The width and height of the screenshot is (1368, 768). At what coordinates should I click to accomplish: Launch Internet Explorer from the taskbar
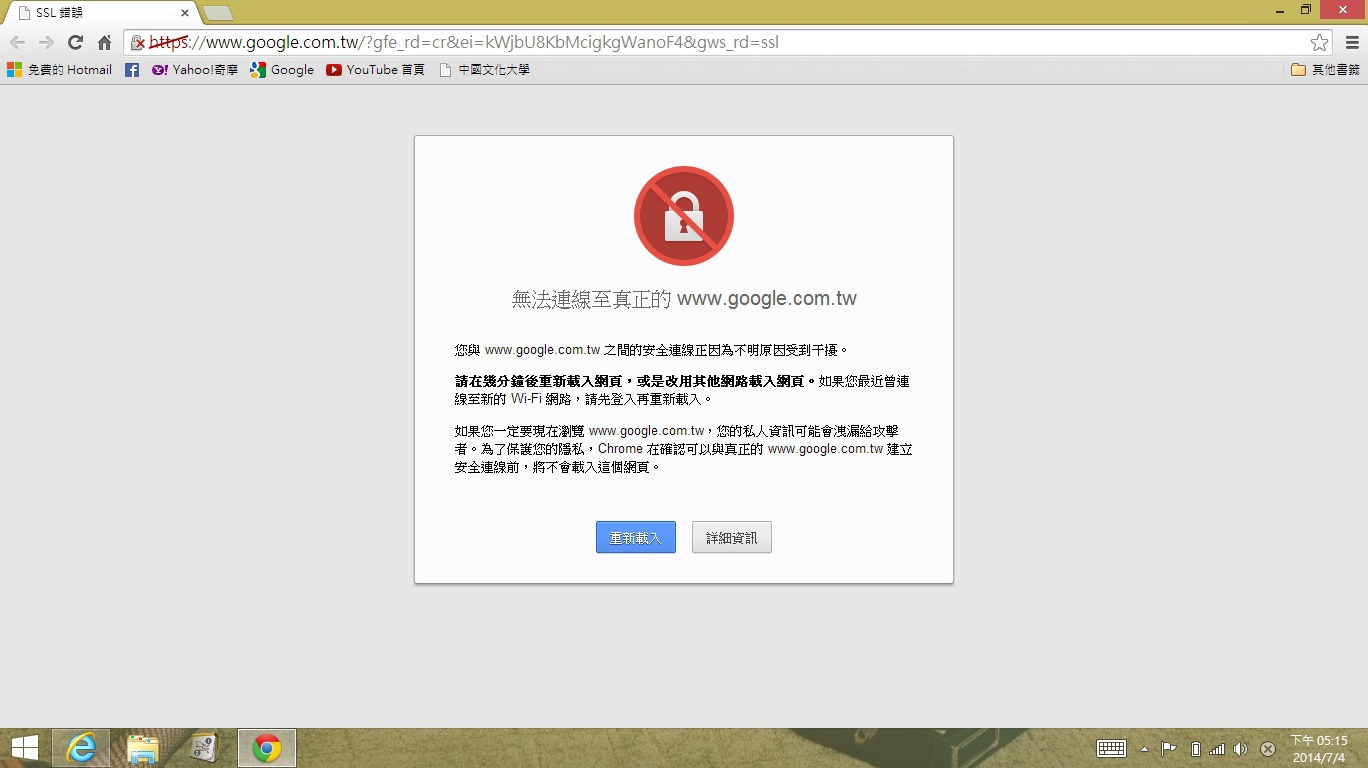coord(81,748)
